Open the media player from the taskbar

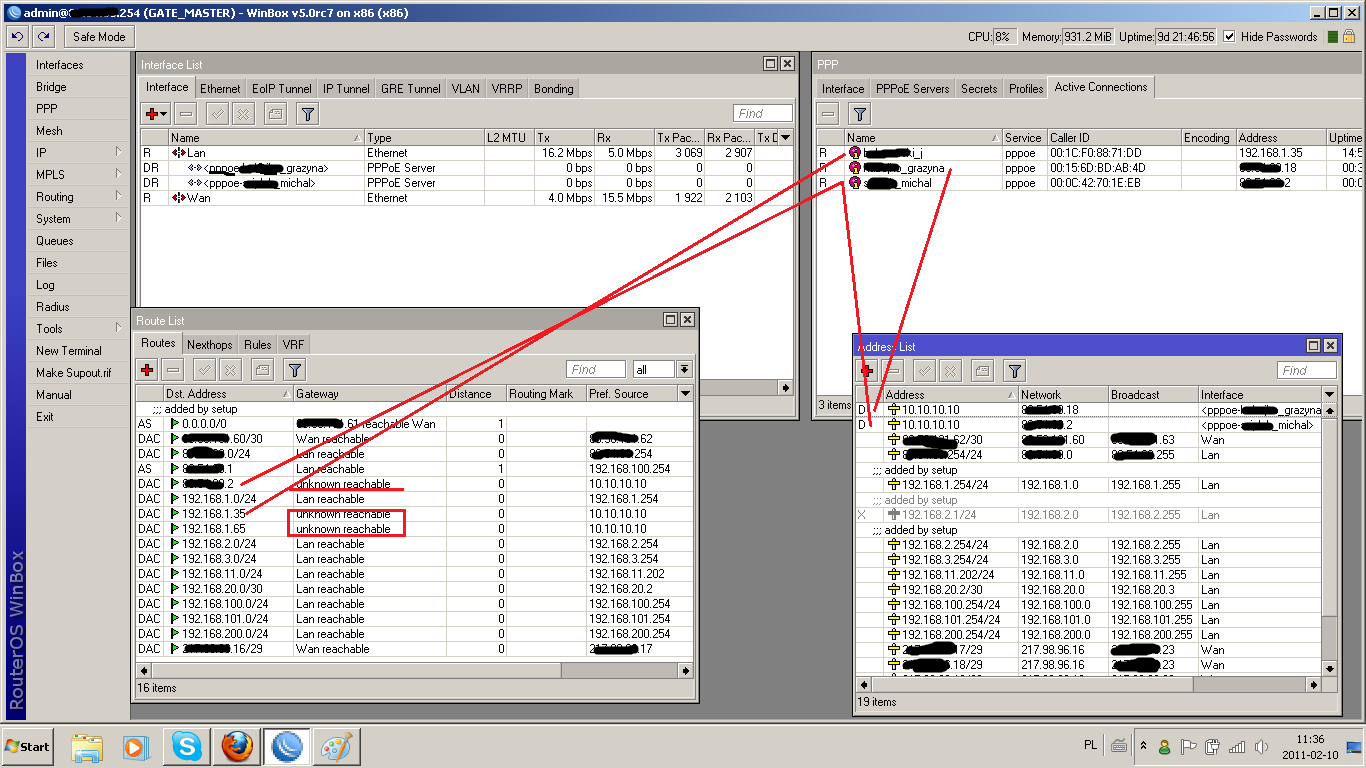pyautogui.click(x=137, y=747)
